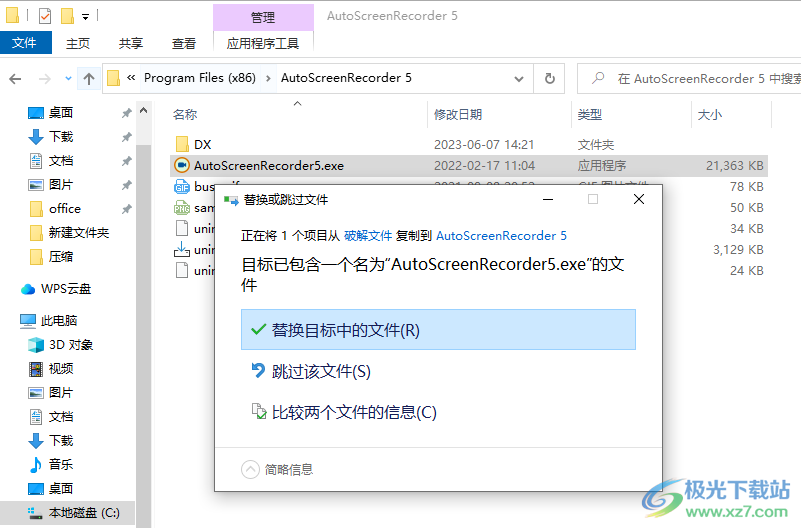Click the pin icon beside office

[126, 209]
